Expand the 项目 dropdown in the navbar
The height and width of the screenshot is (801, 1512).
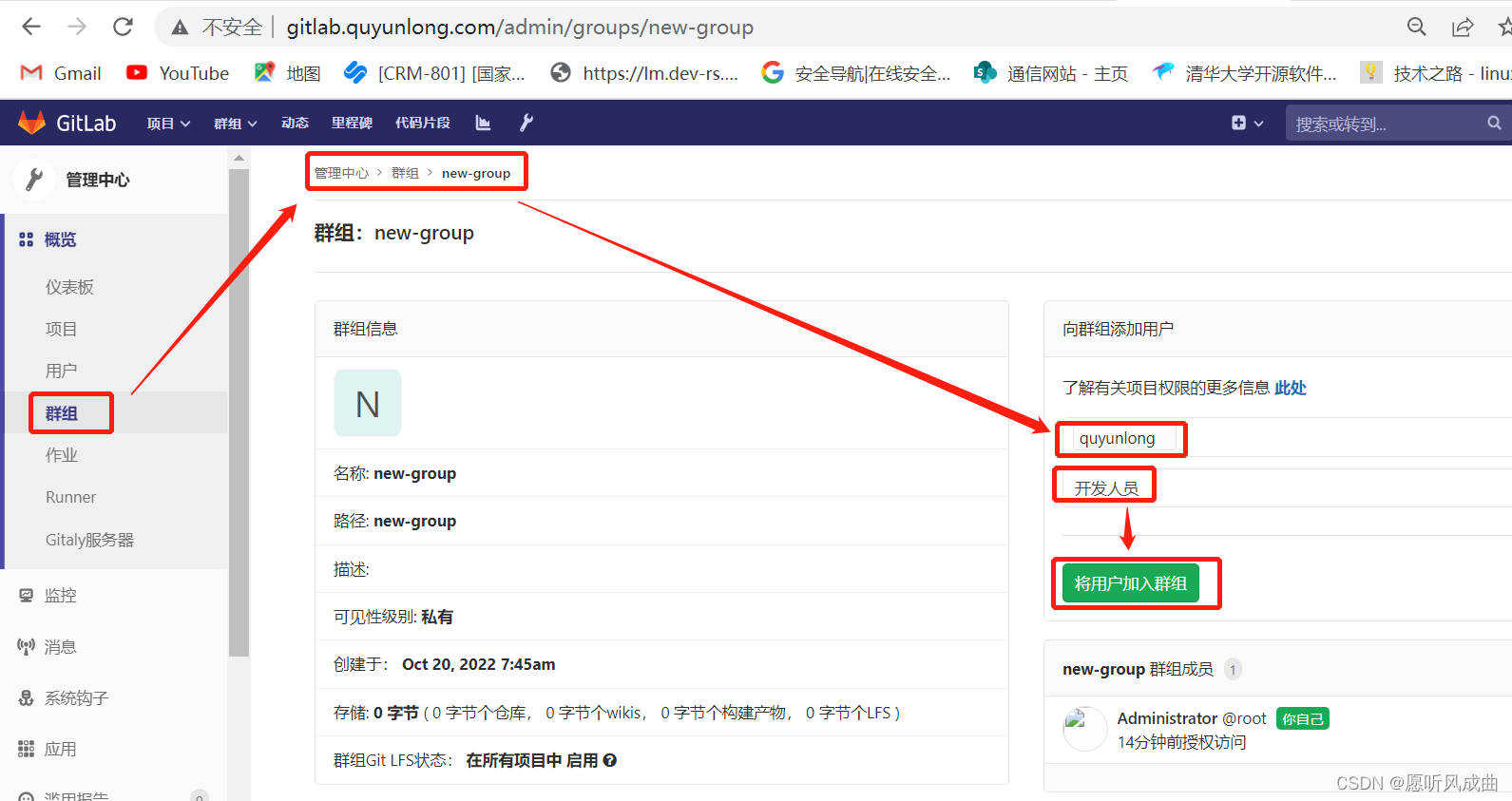point(168,124)
